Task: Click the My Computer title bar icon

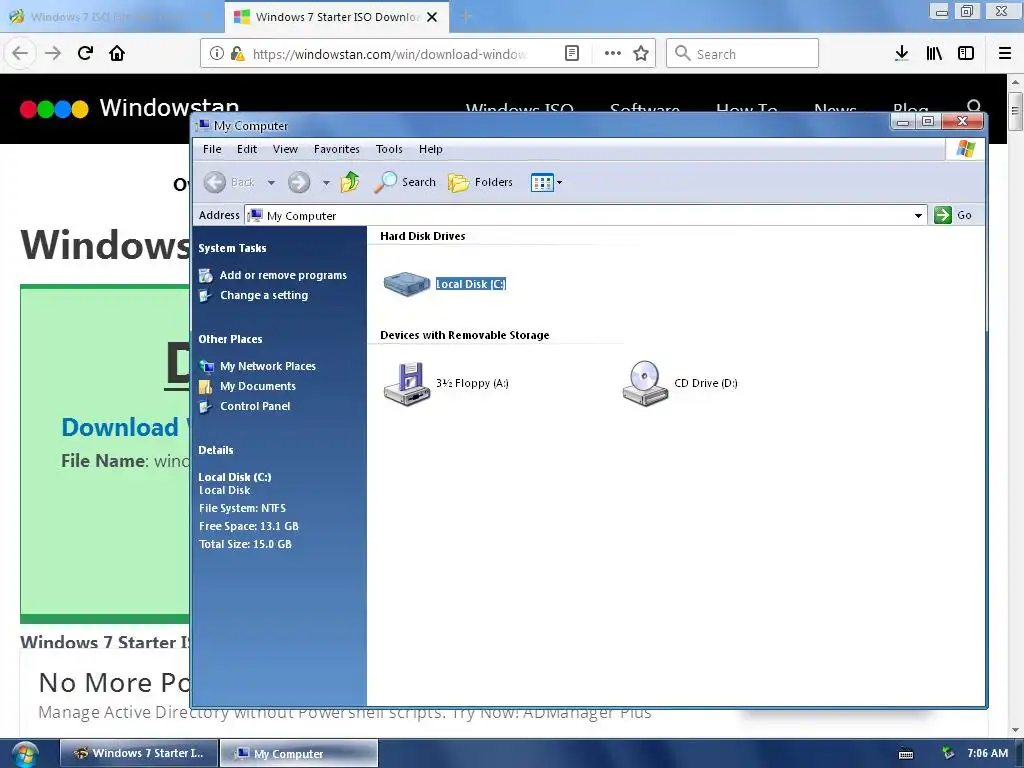Action: (204, 125)
